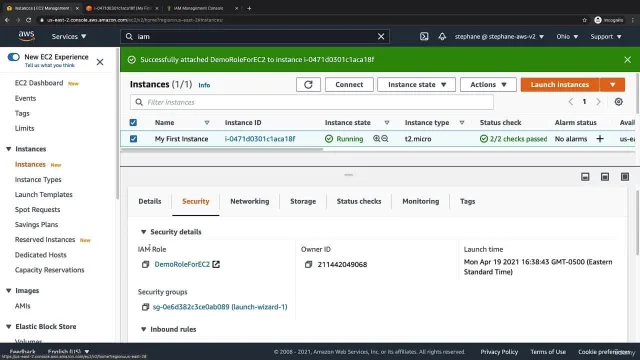Switch to split panel layout icon
This screenshot has height=360, width=640.
coord(605,177)
